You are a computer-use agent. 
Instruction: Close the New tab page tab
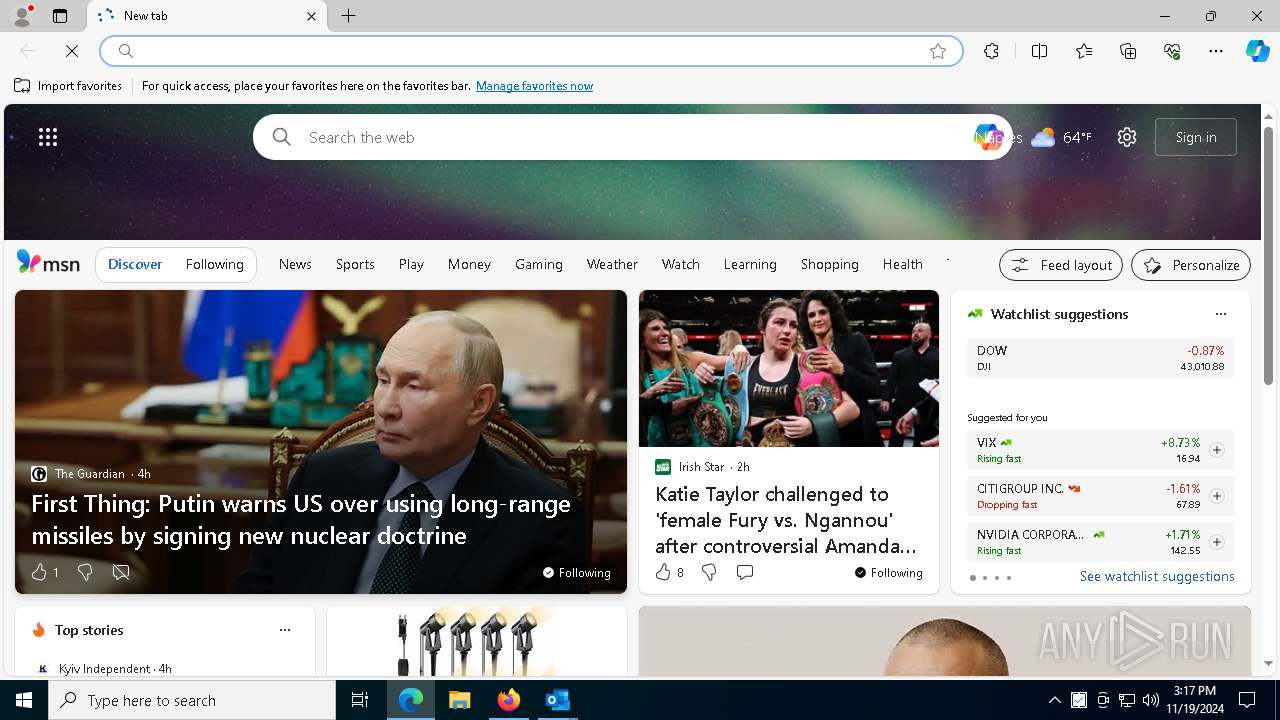[311, 16]
